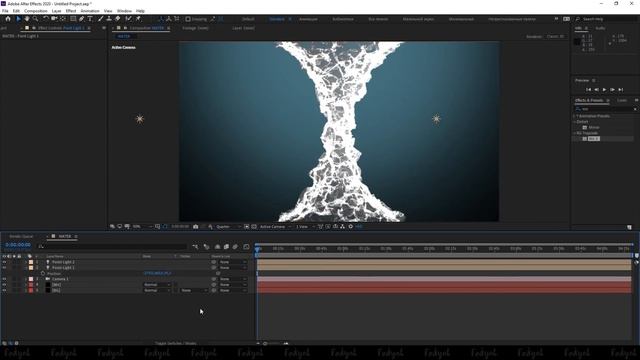Click the Draft 3D icon in timeline

(207, 247)
